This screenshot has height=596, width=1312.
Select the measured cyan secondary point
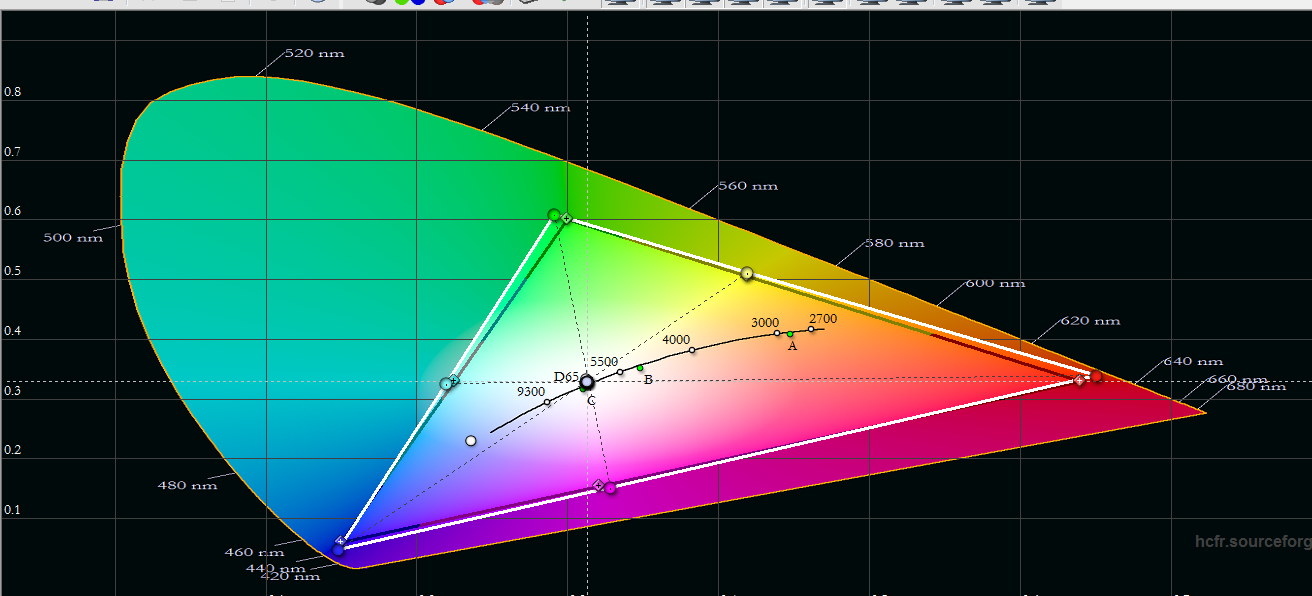pos(446,384)
